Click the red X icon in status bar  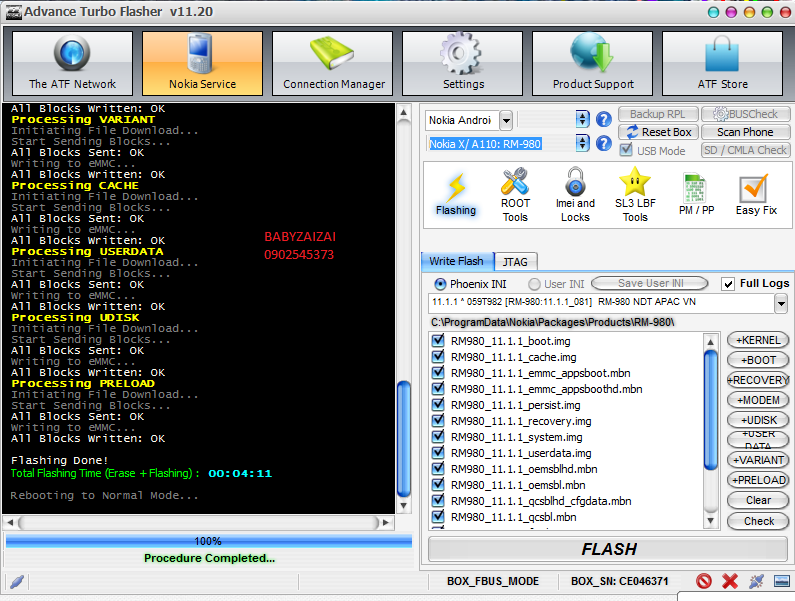730,581
